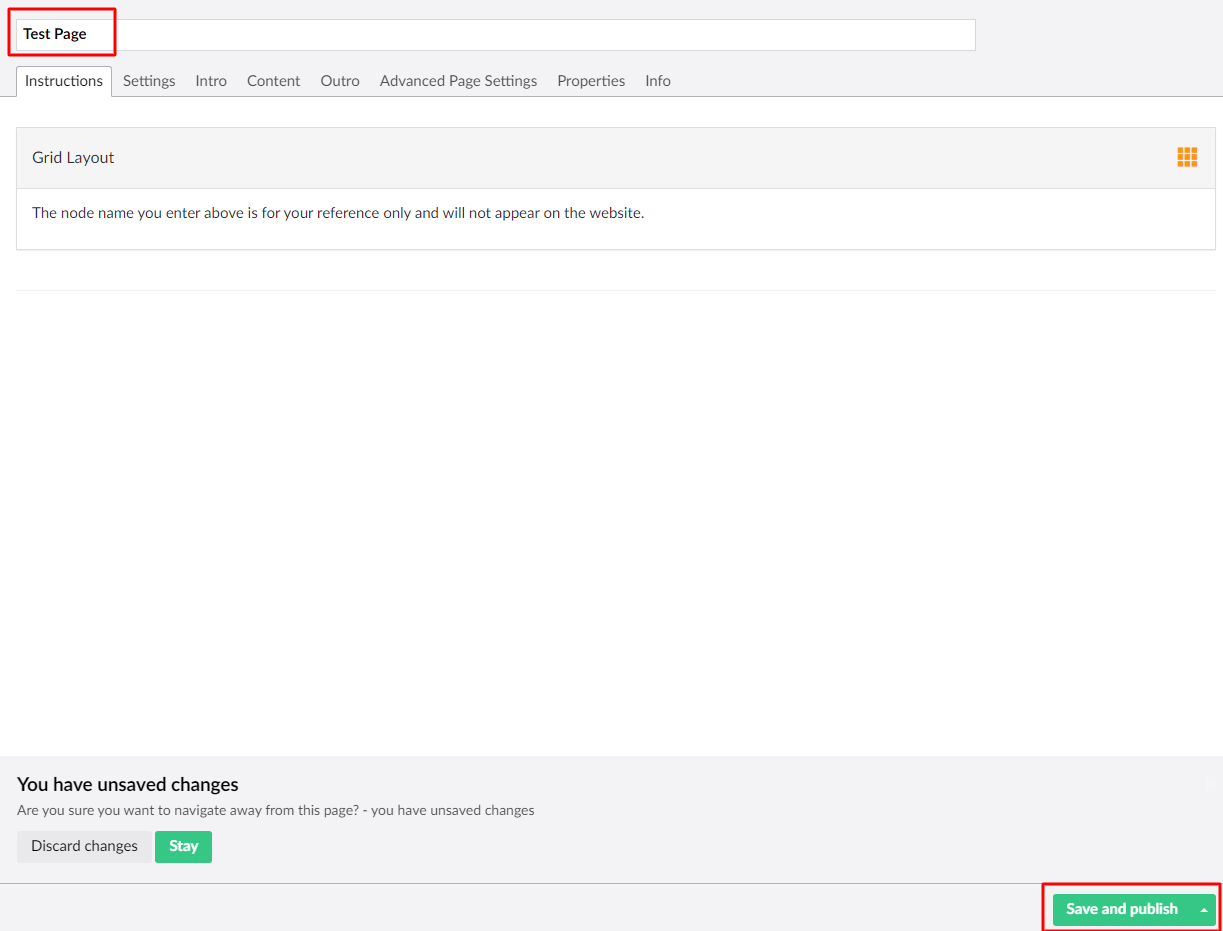Click the 'Are you sure' confirmation message
Screen dimensions: 1223x931
click(276, 810)
